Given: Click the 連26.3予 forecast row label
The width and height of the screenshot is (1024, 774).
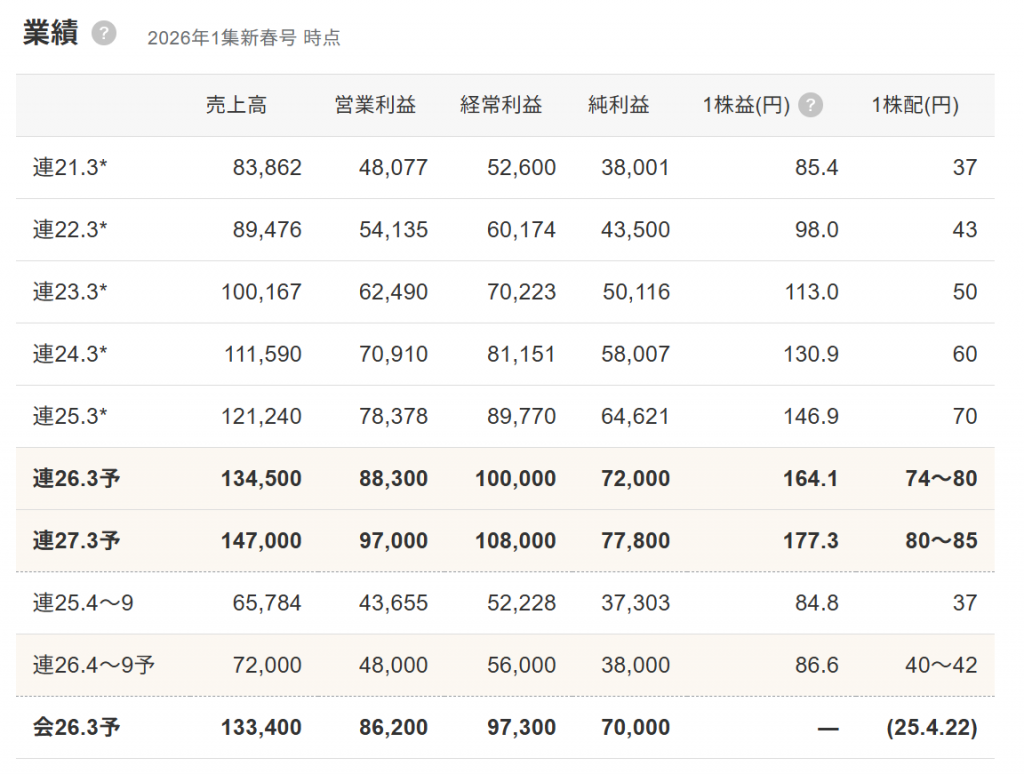Looking at the screenshot, I should pos(76,479).
